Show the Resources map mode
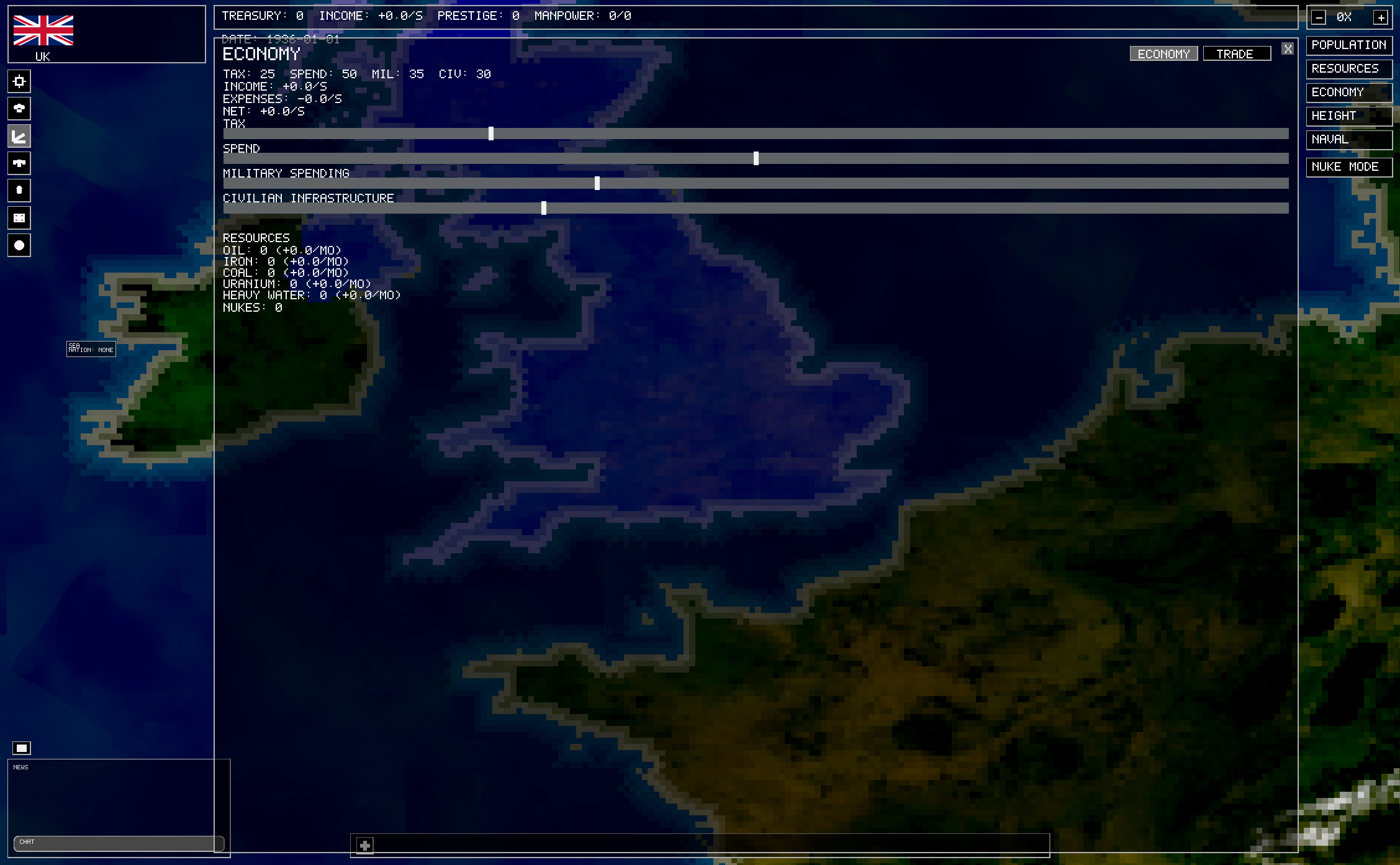 pyautogui.click(x=1348, y=69)
